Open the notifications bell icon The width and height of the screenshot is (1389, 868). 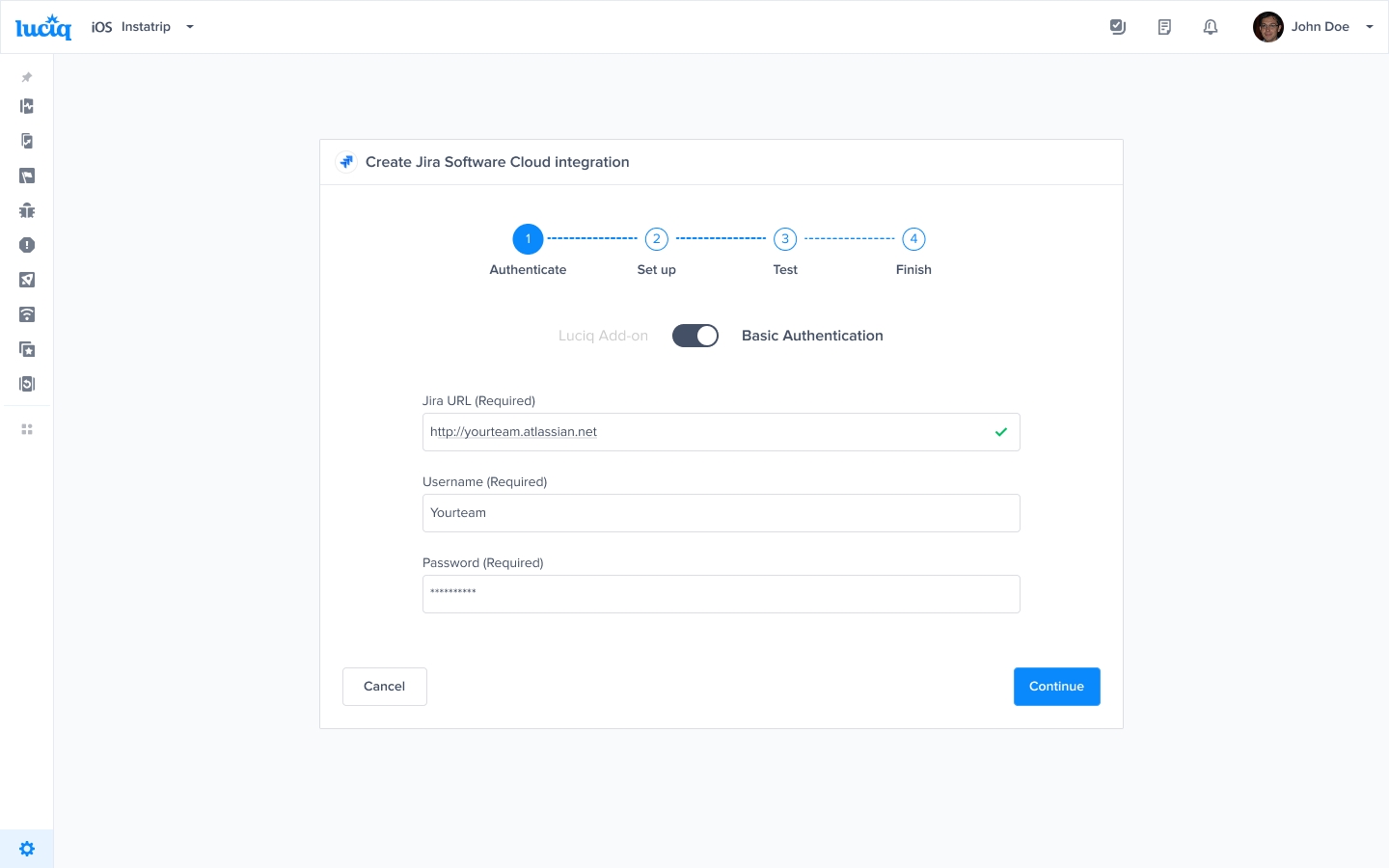coord(1211,27)
